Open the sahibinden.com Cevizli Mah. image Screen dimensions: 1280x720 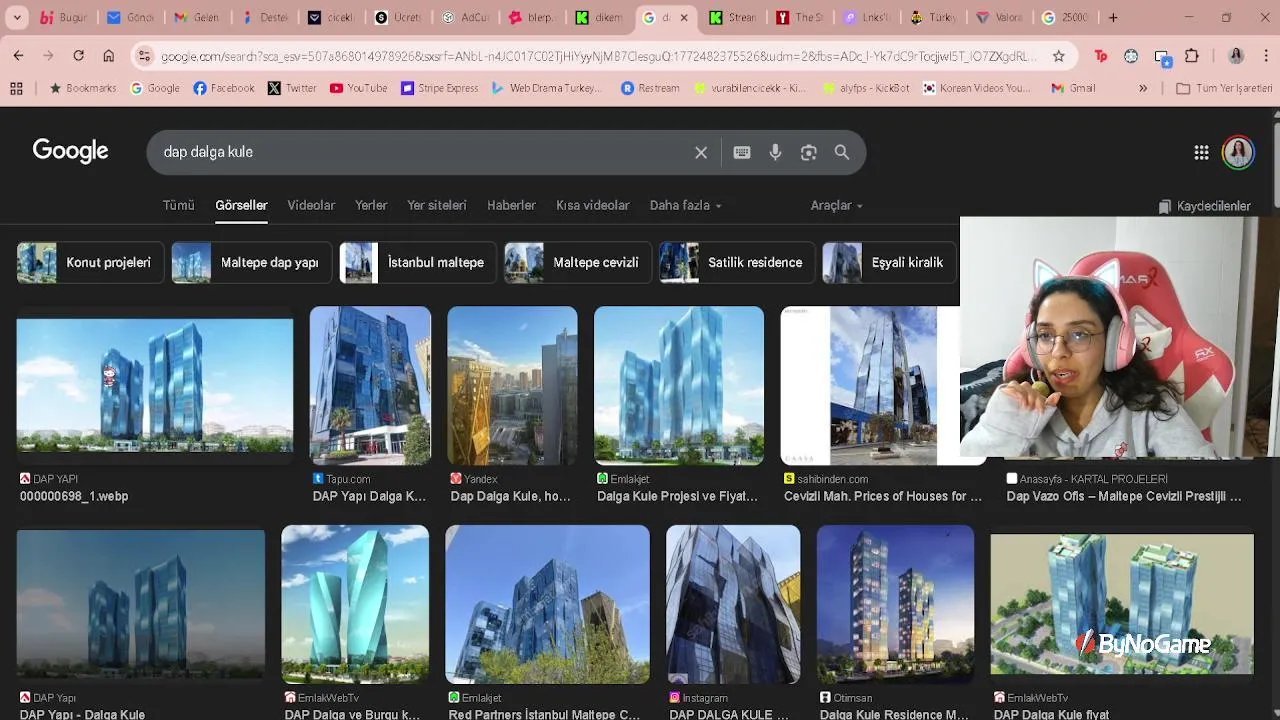[x=870, y=385]
